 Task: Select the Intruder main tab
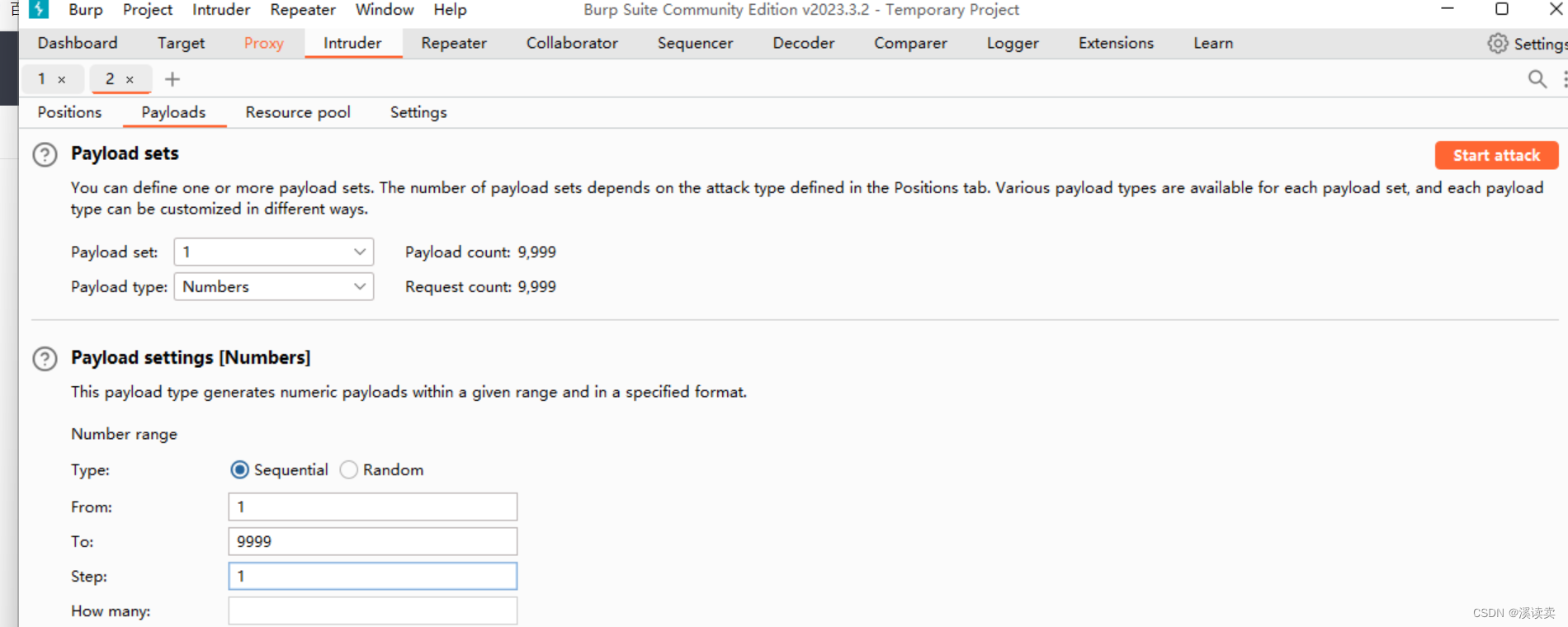point(352,43)
